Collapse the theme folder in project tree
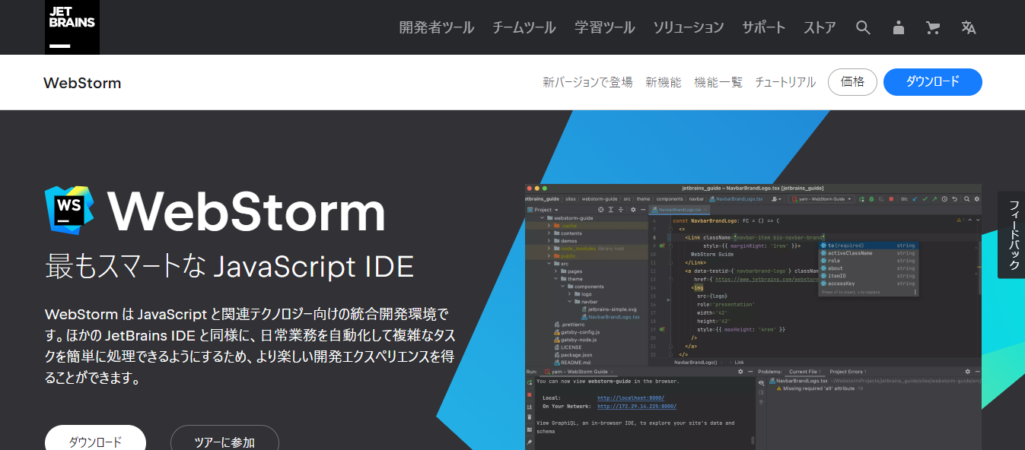Viewport: 1025px width, 450px height. 556,279
